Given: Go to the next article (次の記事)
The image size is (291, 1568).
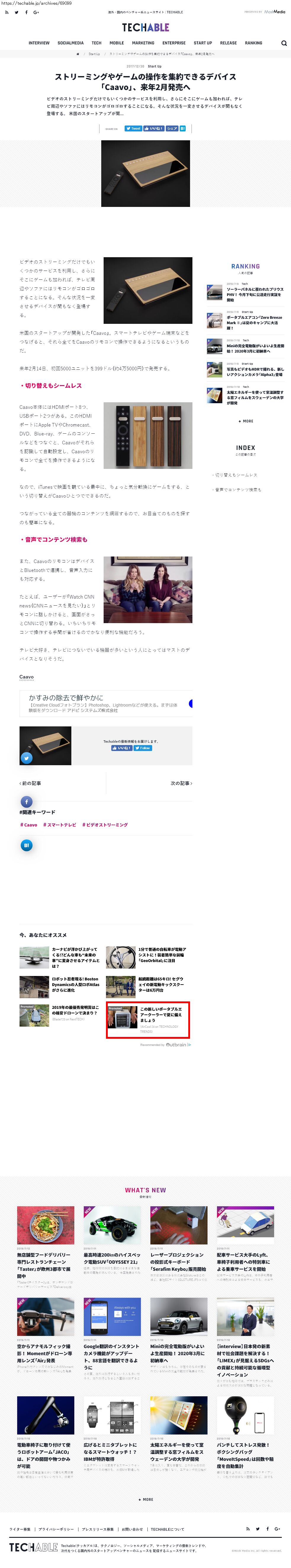Looking at the screenshot, I should pos(181,783).
